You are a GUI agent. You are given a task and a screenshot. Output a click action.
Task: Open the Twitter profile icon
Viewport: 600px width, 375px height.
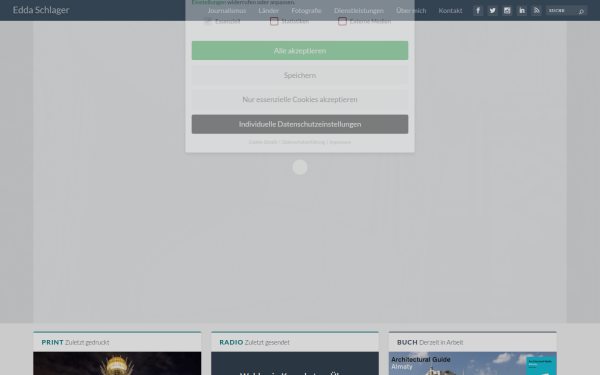pyautogui.click(x=492, y=11)
